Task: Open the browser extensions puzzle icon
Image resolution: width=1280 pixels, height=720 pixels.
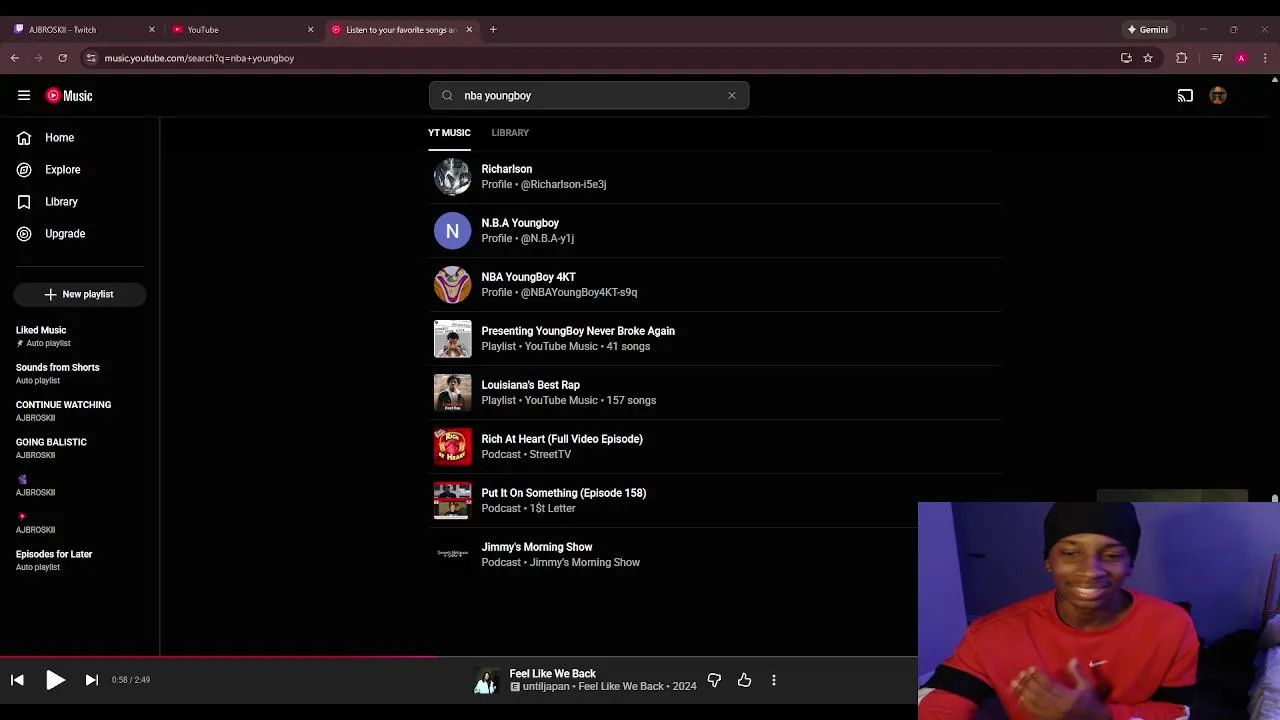Action: pos(1181,58)
